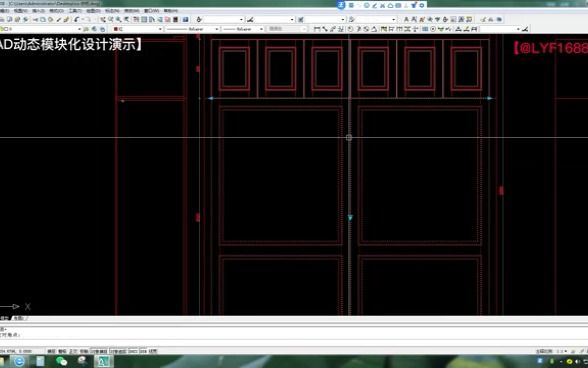This screenshot has width=588, height=368.
Task: Expand the layer selection dropdown
Action: click(x=41, y=29)
